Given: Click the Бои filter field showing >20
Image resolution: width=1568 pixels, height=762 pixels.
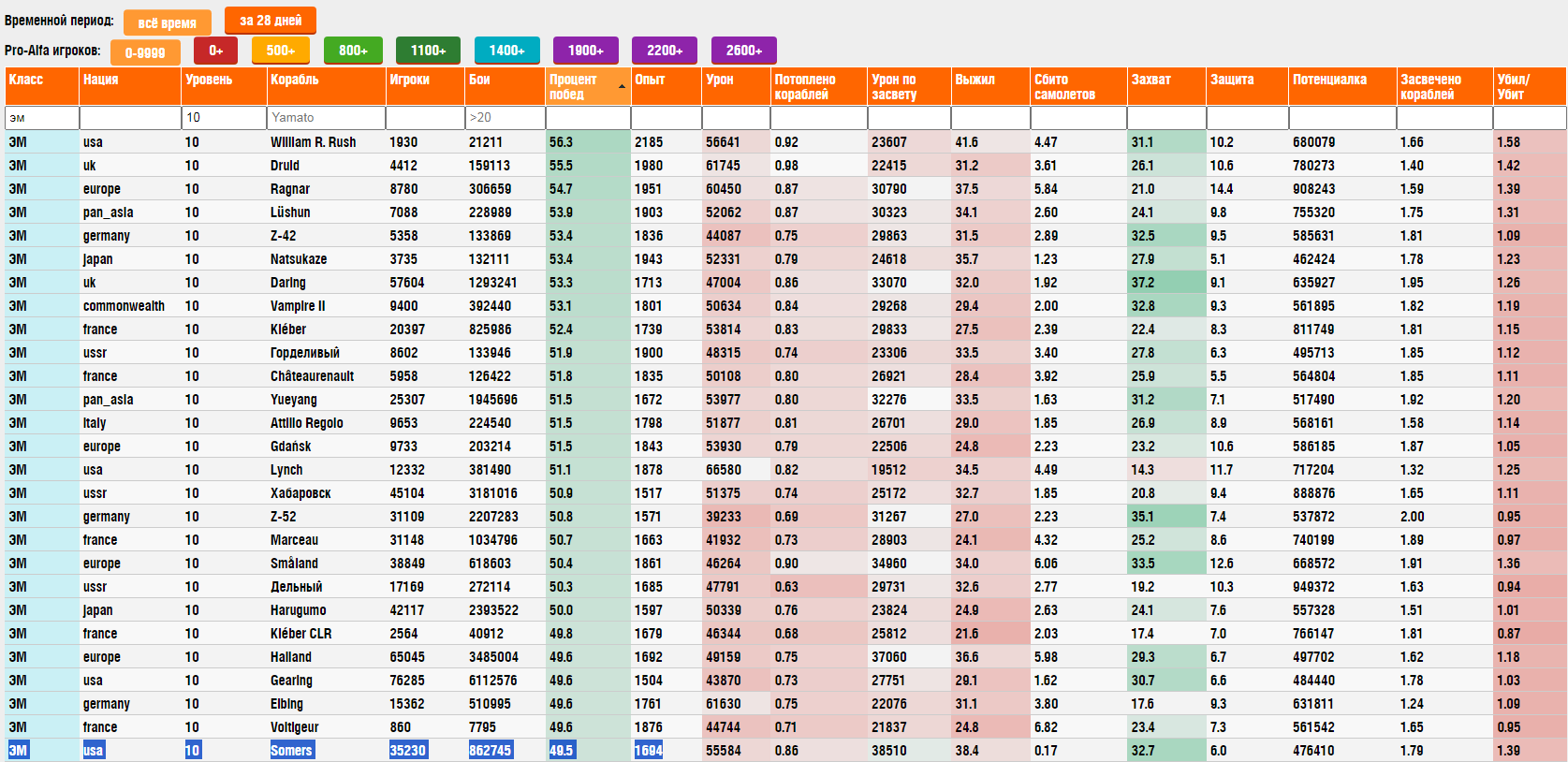Looking at the screenshot, I should point(505,118).
